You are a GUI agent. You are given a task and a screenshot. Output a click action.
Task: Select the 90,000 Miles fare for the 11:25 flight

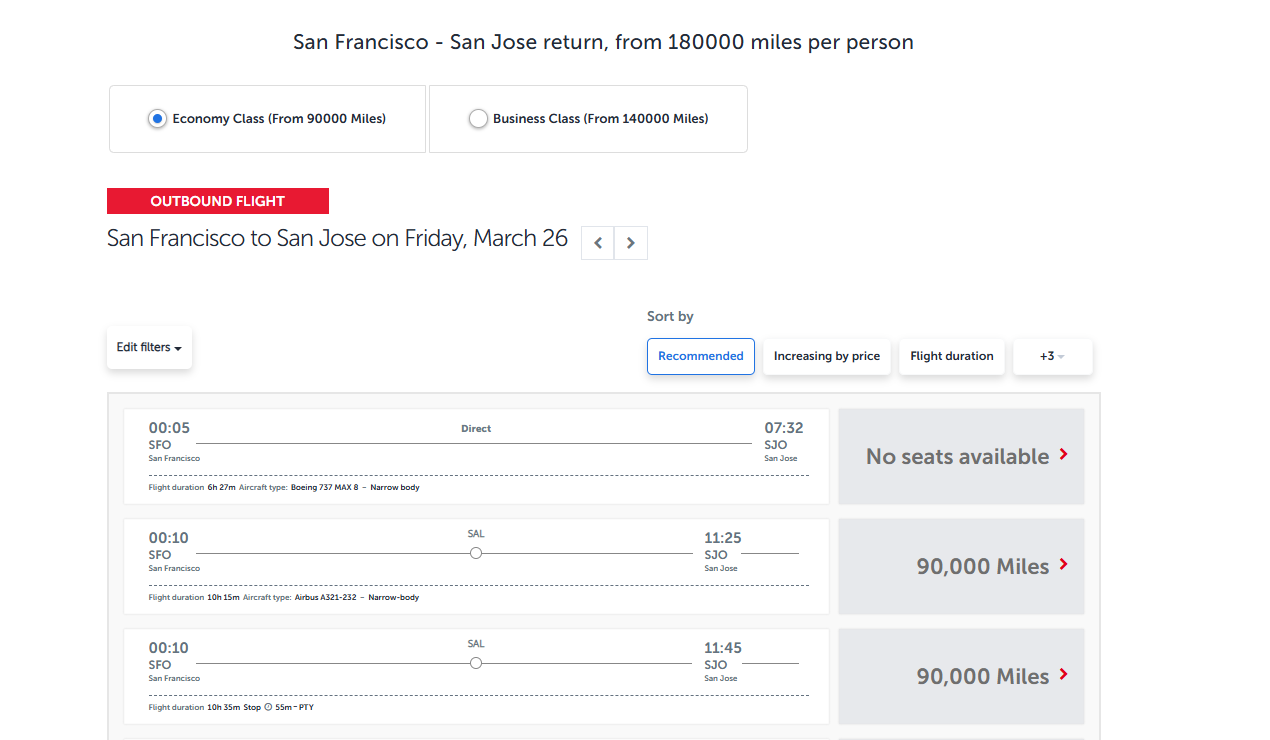click(x=960, y=566)
